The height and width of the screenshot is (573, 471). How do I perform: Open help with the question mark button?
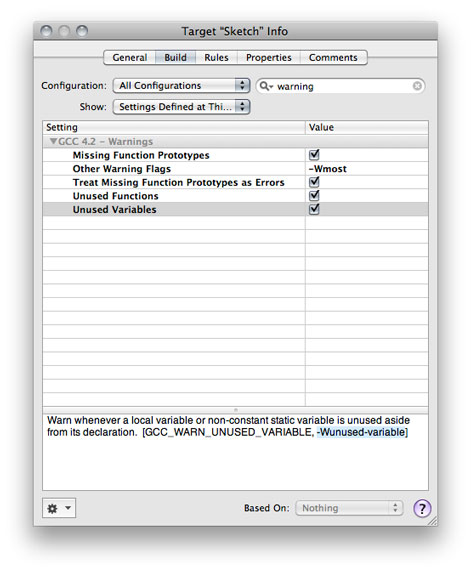[x=422, y=508]
